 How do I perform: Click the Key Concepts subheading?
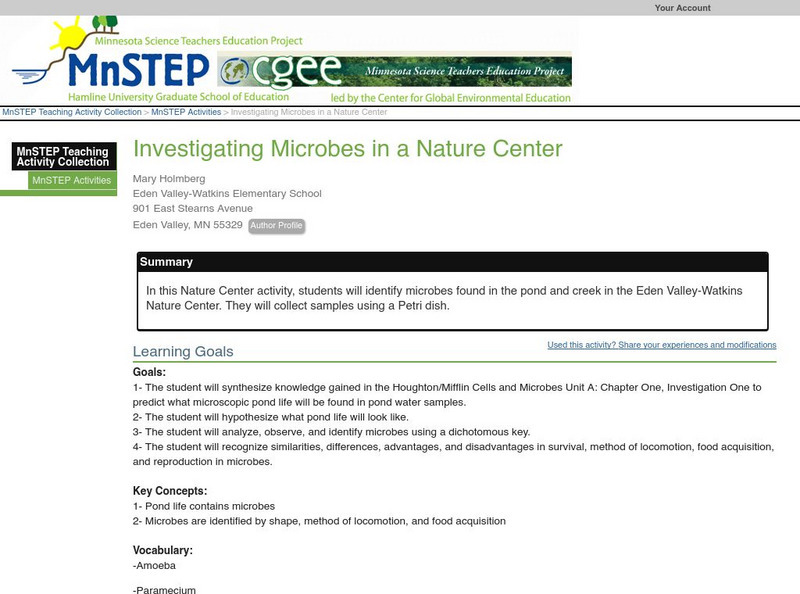[x=169, y=491]
